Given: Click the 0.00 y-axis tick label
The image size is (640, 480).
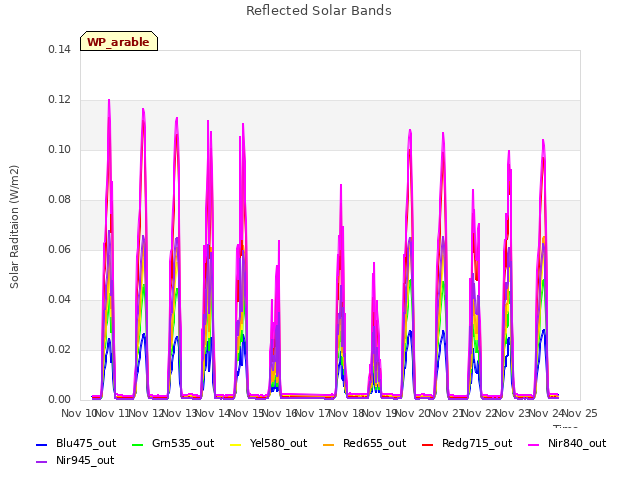Looking at the screenshot, I should pos(59,400).
